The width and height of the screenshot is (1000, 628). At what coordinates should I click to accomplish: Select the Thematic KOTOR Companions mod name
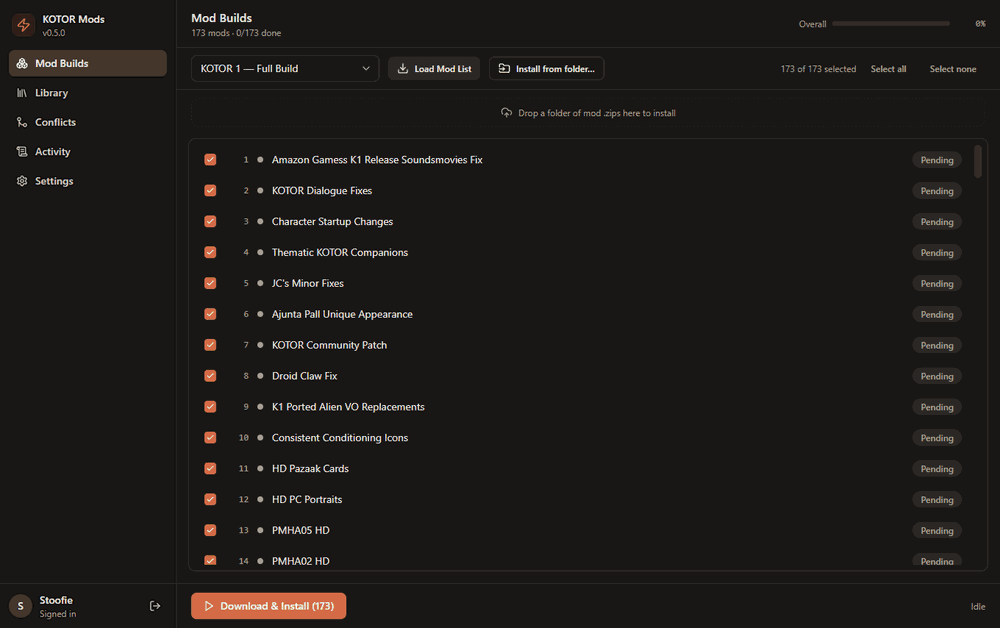tap(340, 252)
